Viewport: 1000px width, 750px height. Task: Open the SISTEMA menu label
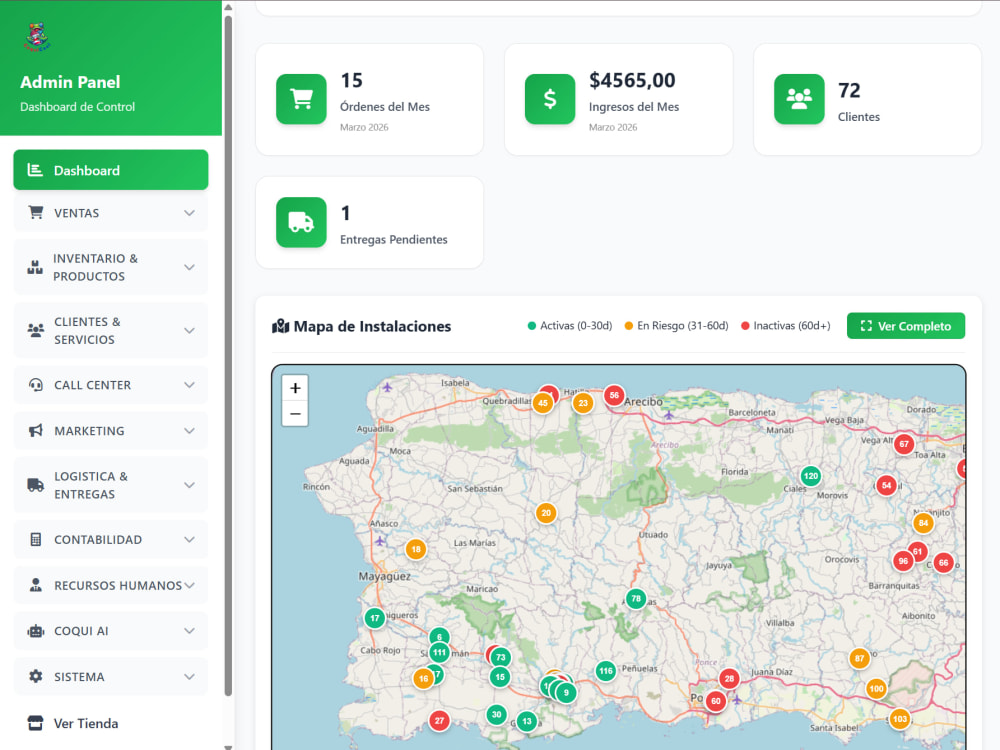pyautogui.click(x=79, y=677)
